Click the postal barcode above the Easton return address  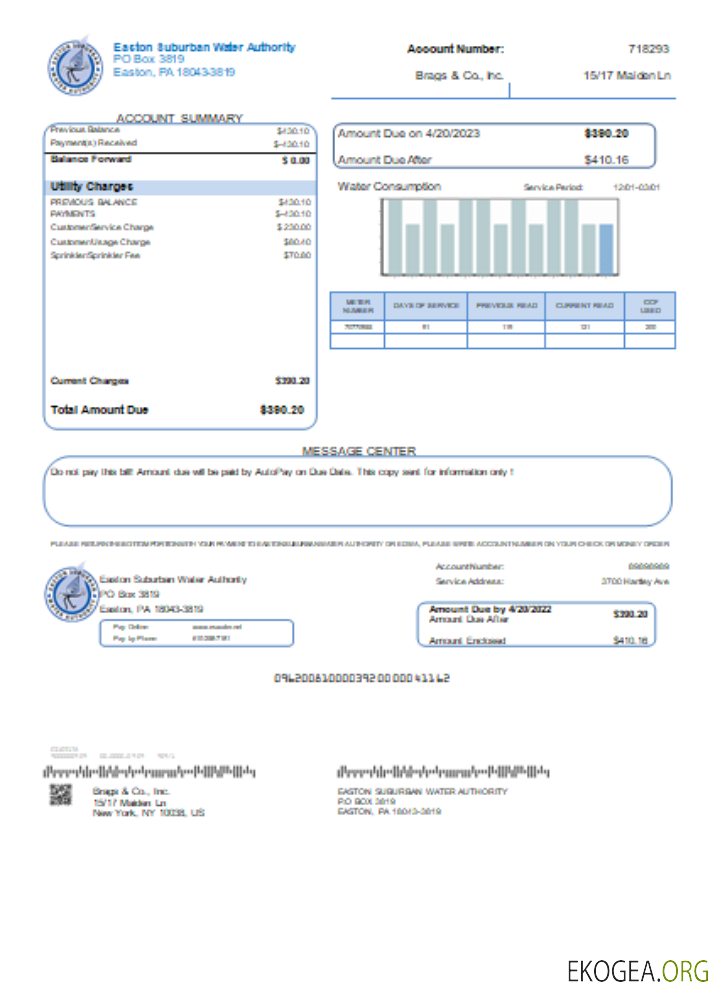[x=445, y=772]
